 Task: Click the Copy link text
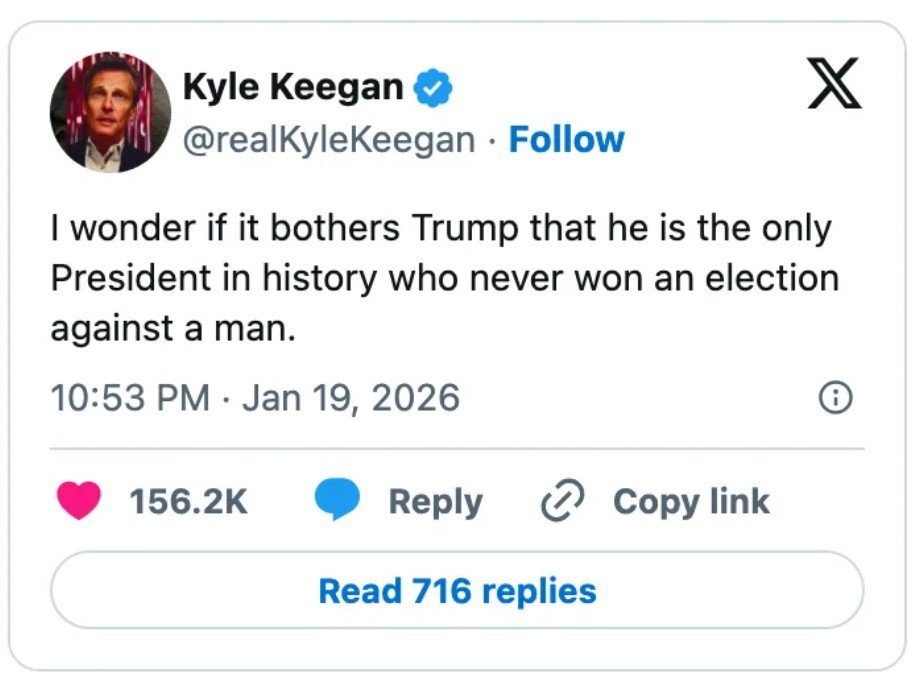[x=691, y=502]
